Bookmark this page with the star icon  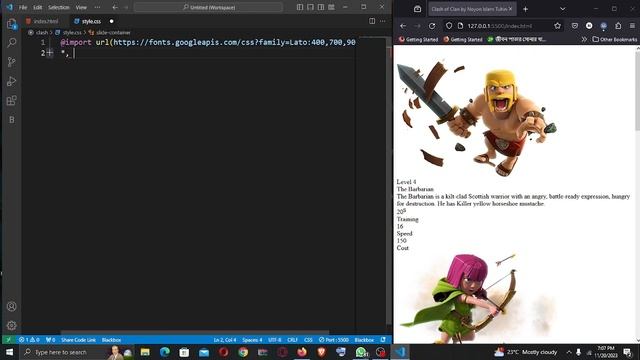pos(558,26)
